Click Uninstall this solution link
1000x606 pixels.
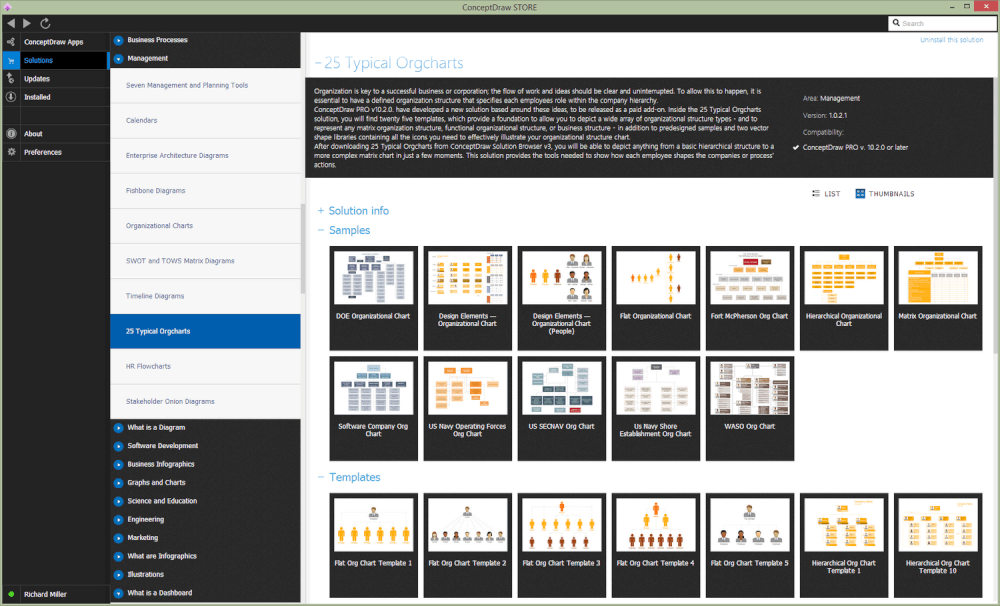coord(951,40)
